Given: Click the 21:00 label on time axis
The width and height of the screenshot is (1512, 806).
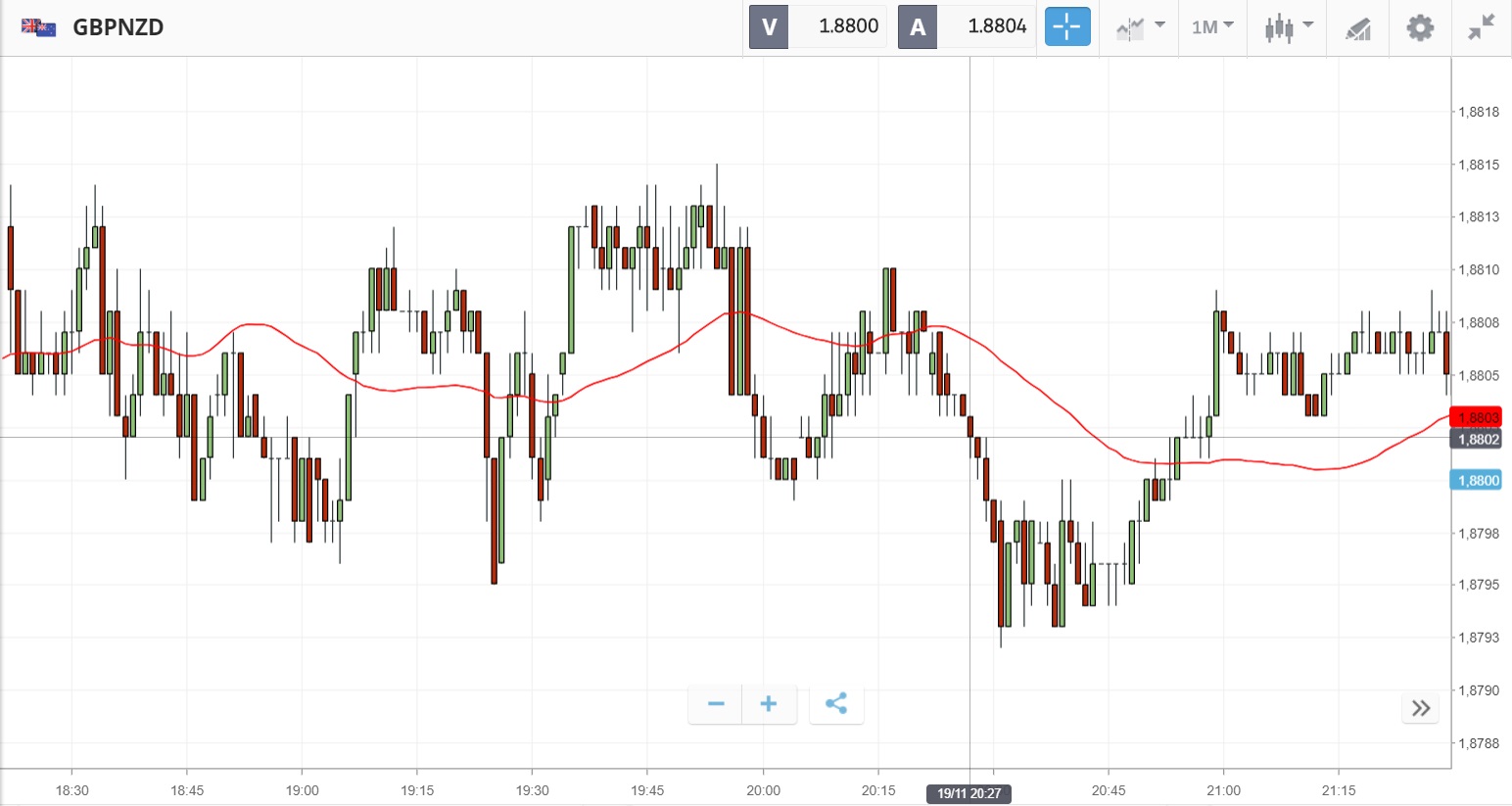Looking at the screenshot, I should click(x=1223, y=790).
